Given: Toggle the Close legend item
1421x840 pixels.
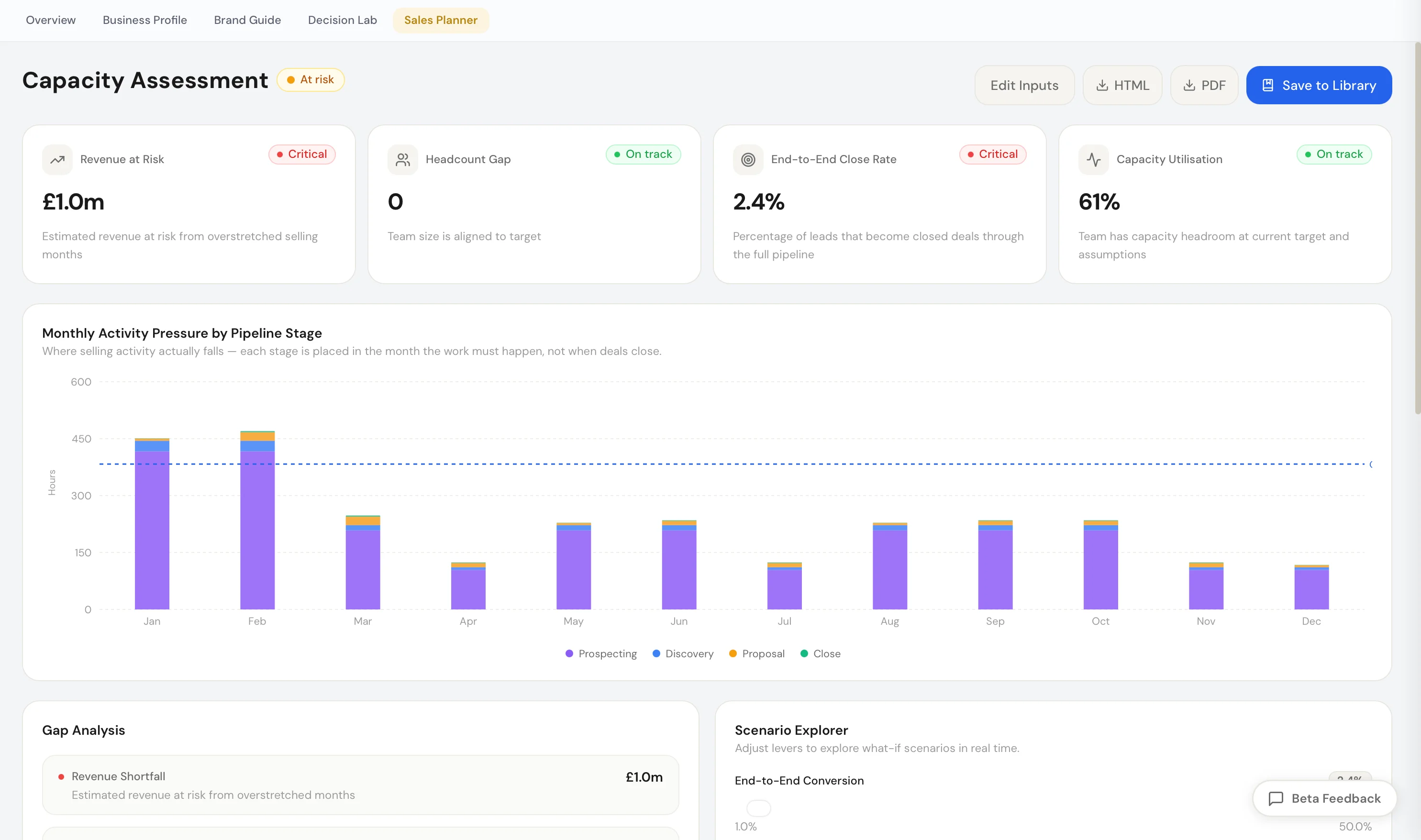Looking at the screenshot, I should click(821, 654).
